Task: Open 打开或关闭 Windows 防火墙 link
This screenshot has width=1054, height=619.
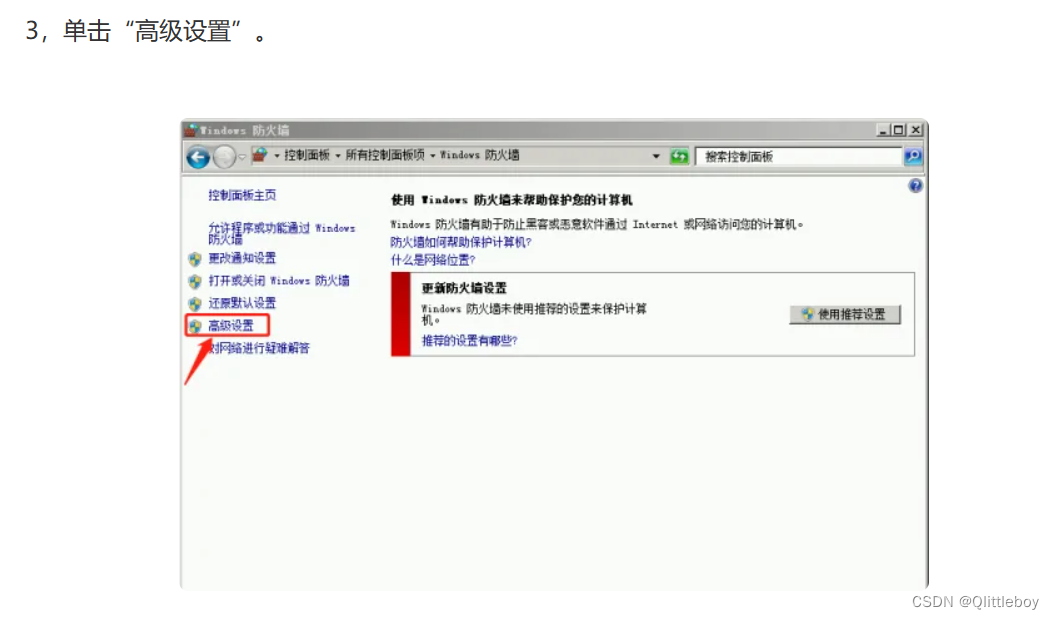Action: pyautogui.click(x=279, y=280)
